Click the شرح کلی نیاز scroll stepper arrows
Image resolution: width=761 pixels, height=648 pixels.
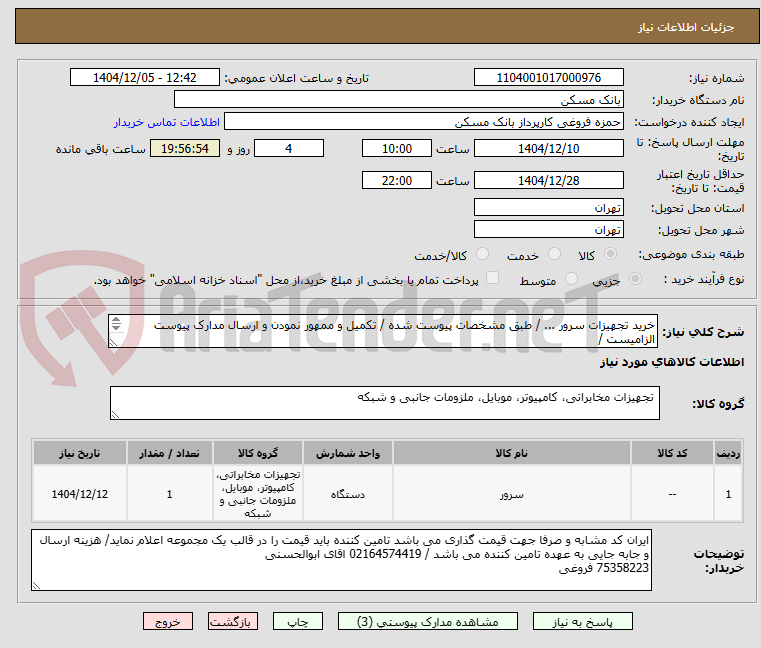pyautogui.click(x=116, y=323)
